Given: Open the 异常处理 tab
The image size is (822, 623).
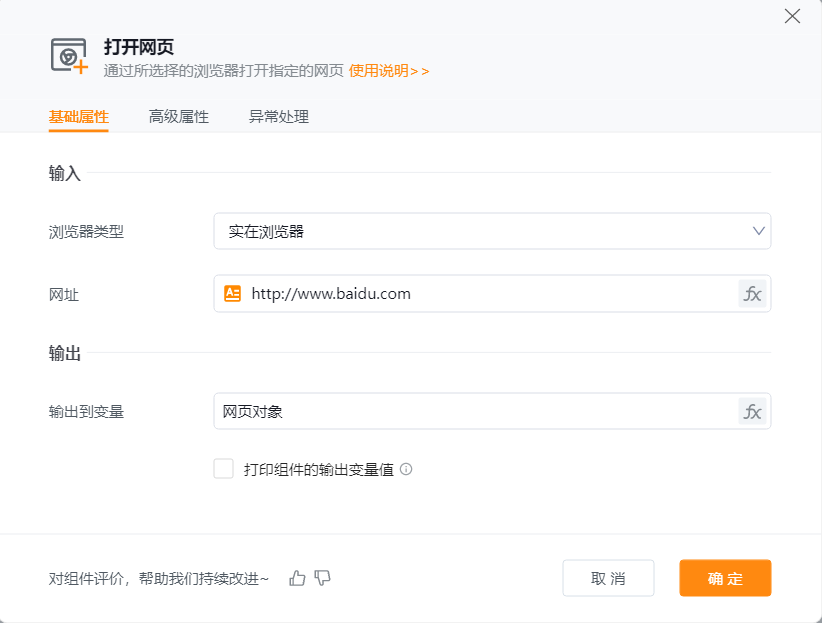Looking at the screenshot, I should tap(279, 117).
